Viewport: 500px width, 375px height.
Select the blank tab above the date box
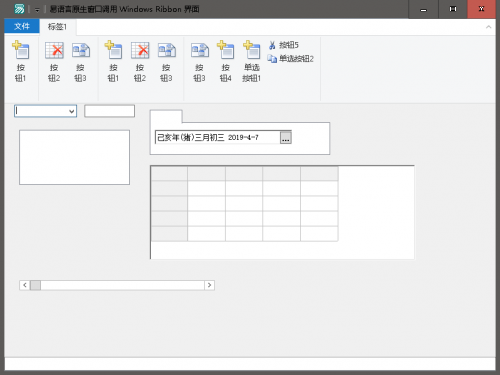[166, 116]
